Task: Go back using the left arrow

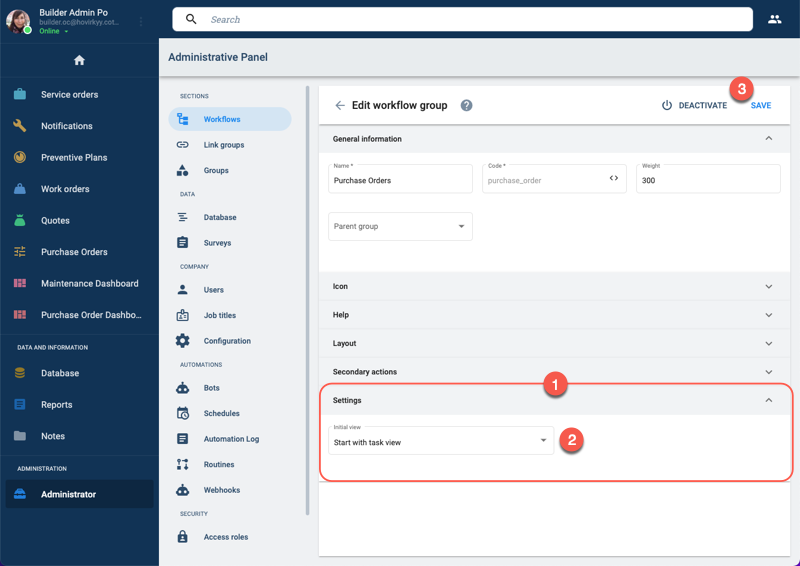Action: point(340,105)
